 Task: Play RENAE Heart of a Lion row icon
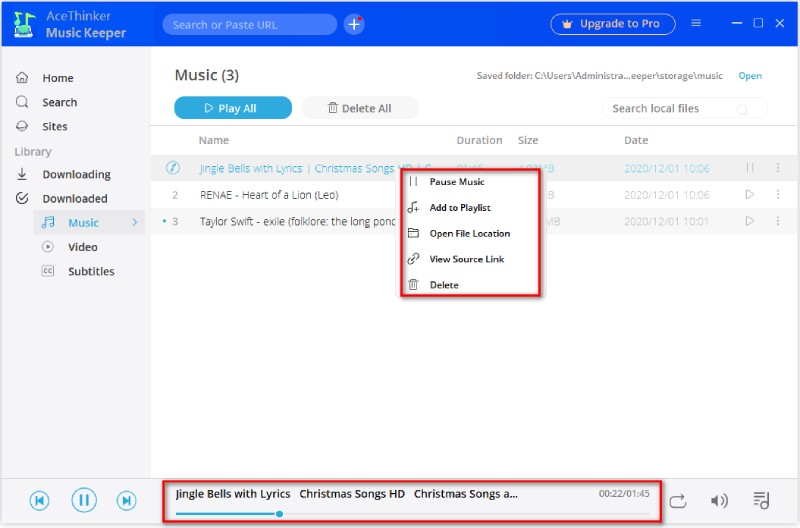coord(750,194)
